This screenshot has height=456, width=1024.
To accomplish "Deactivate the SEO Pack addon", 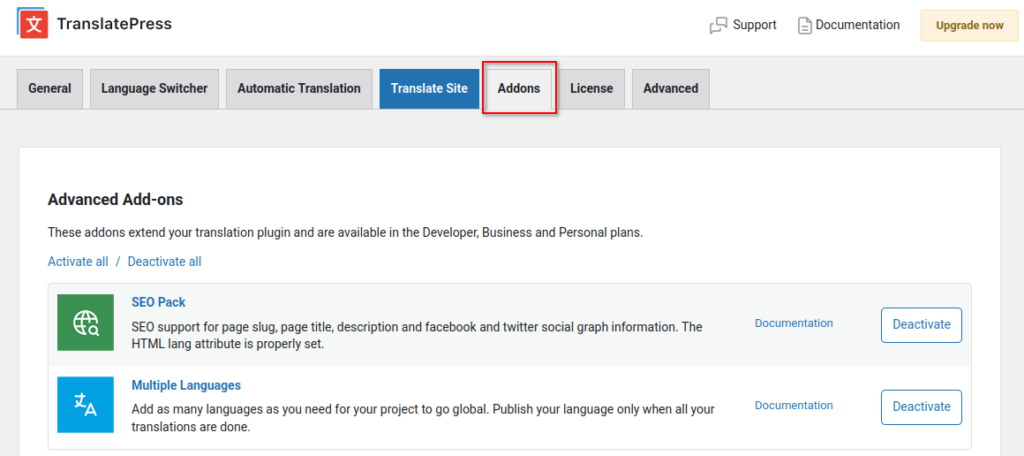I will [x=921, y=325].
